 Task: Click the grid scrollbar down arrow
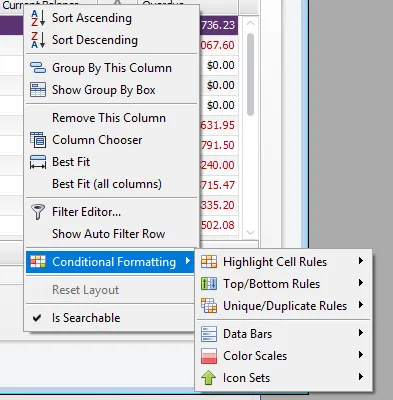pos(250,233)
